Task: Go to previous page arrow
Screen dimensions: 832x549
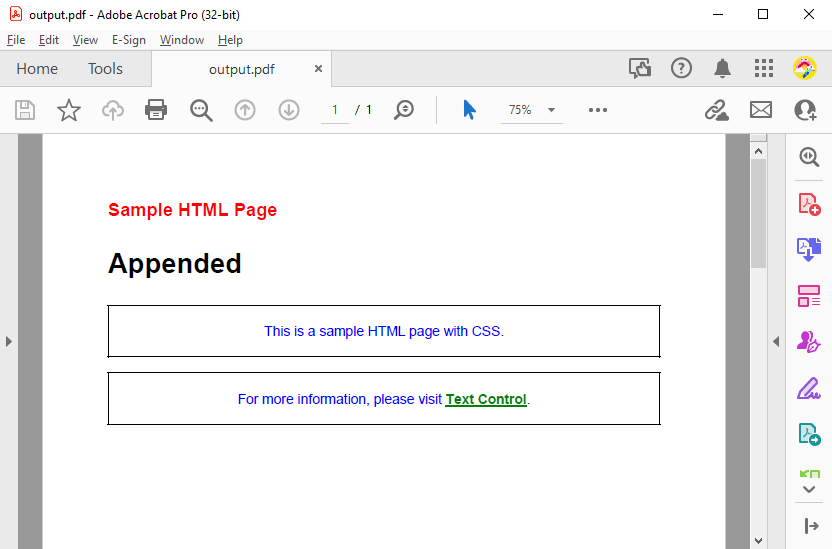Action: (245, 110)
